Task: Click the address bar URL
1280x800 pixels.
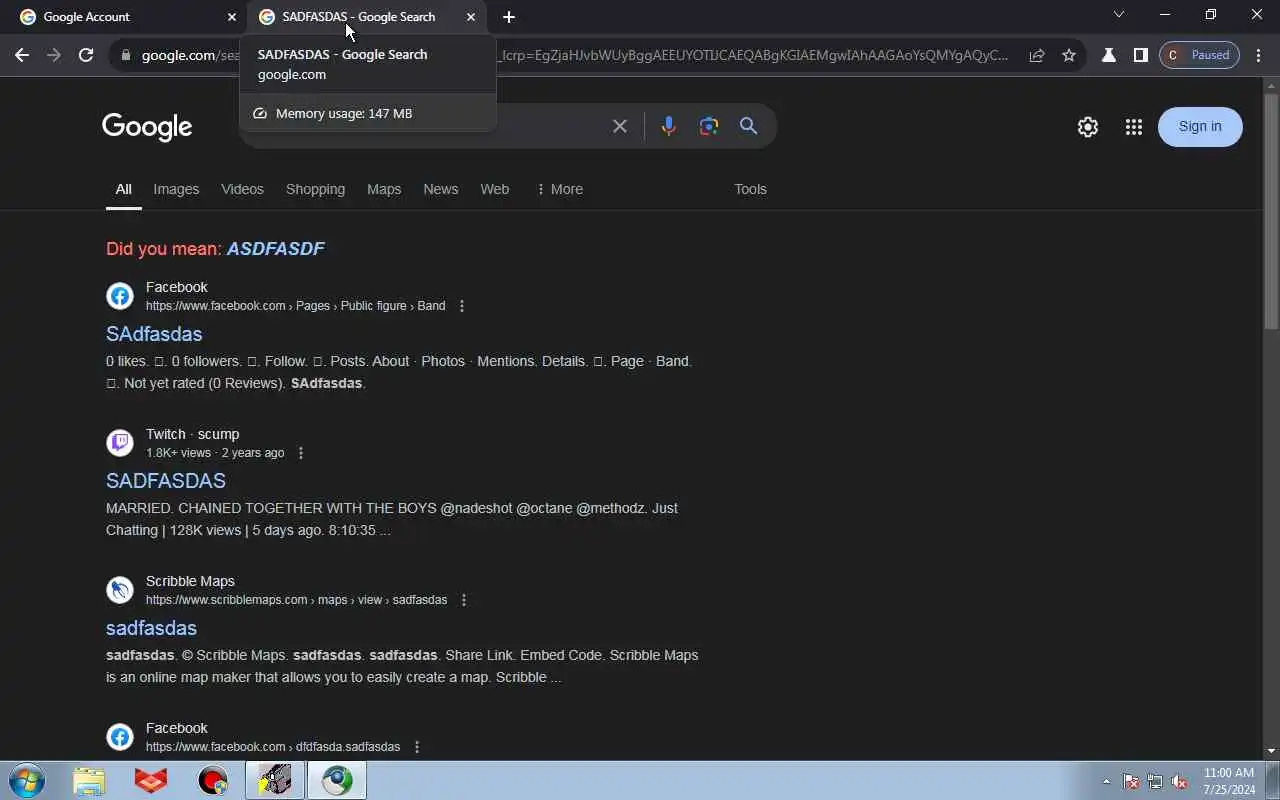Action: [573, 55]
